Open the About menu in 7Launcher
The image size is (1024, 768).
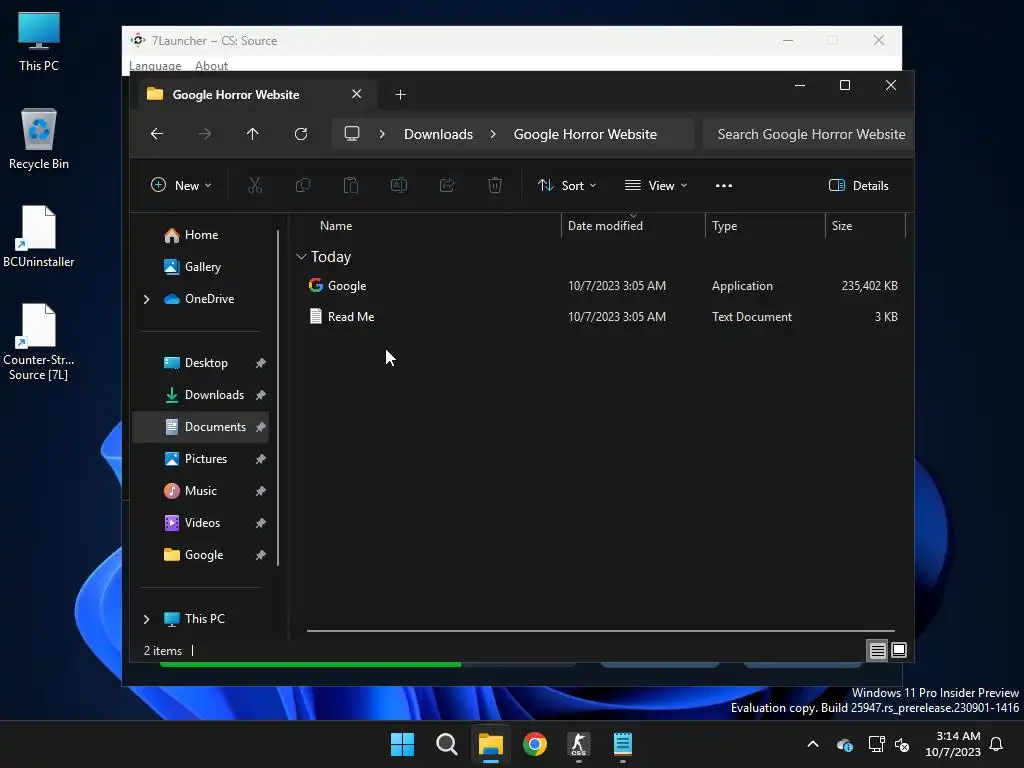[x=211, y=65]
